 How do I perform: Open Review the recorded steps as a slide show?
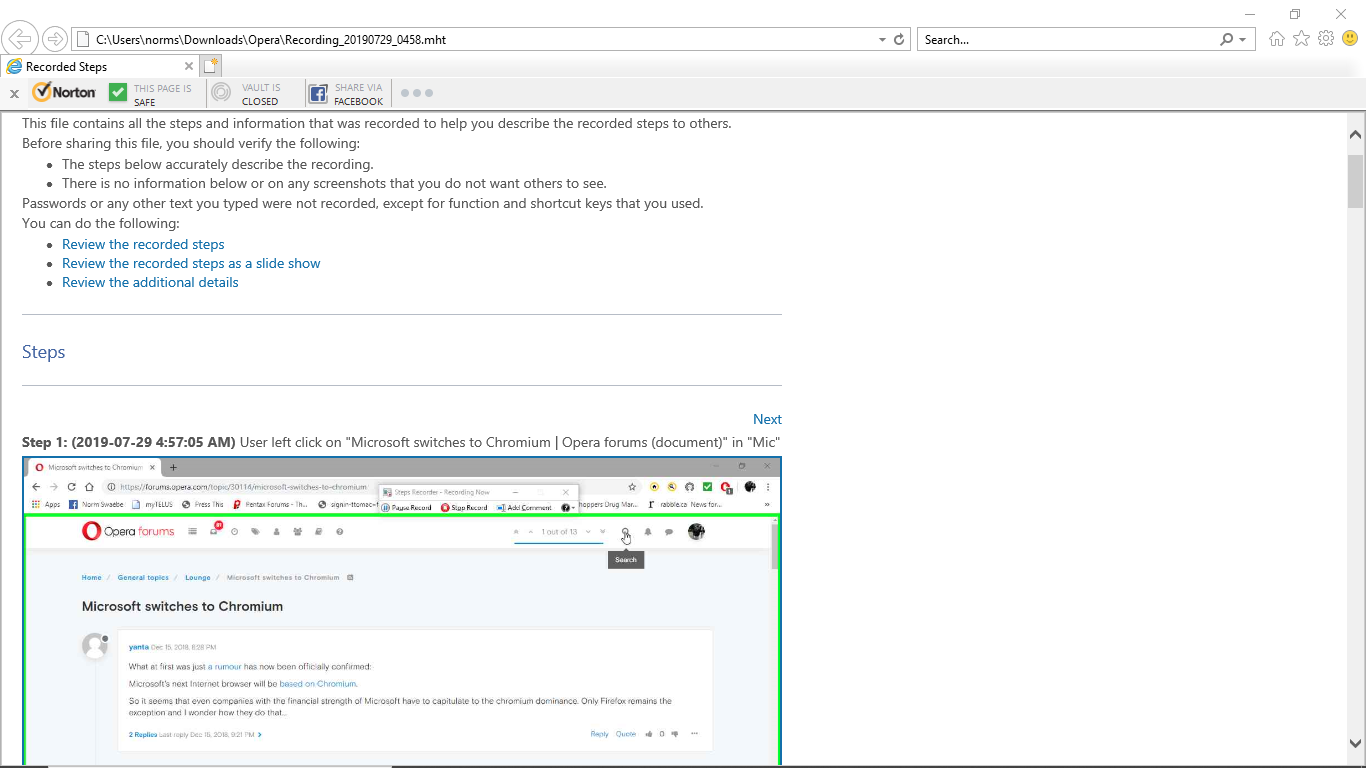click(191, 263)
